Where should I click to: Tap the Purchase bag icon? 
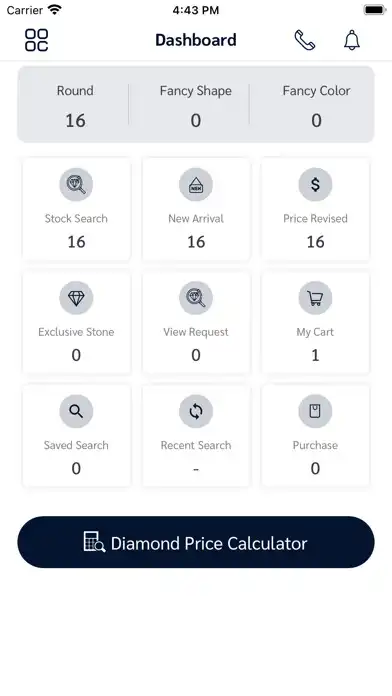[x=315, y=411]
